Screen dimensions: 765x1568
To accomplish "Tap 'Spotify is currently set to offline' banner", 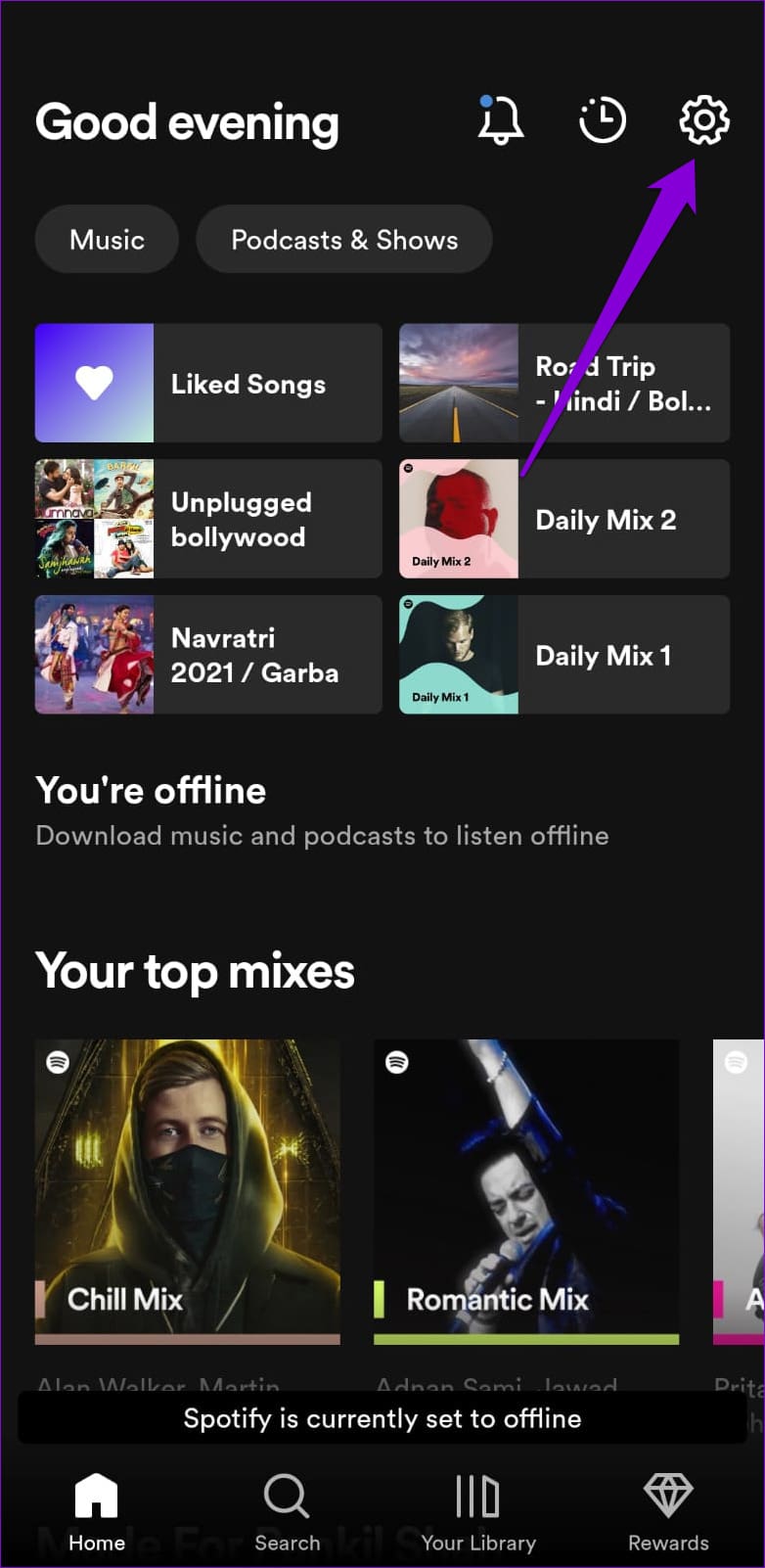I will coord(382,1418).
